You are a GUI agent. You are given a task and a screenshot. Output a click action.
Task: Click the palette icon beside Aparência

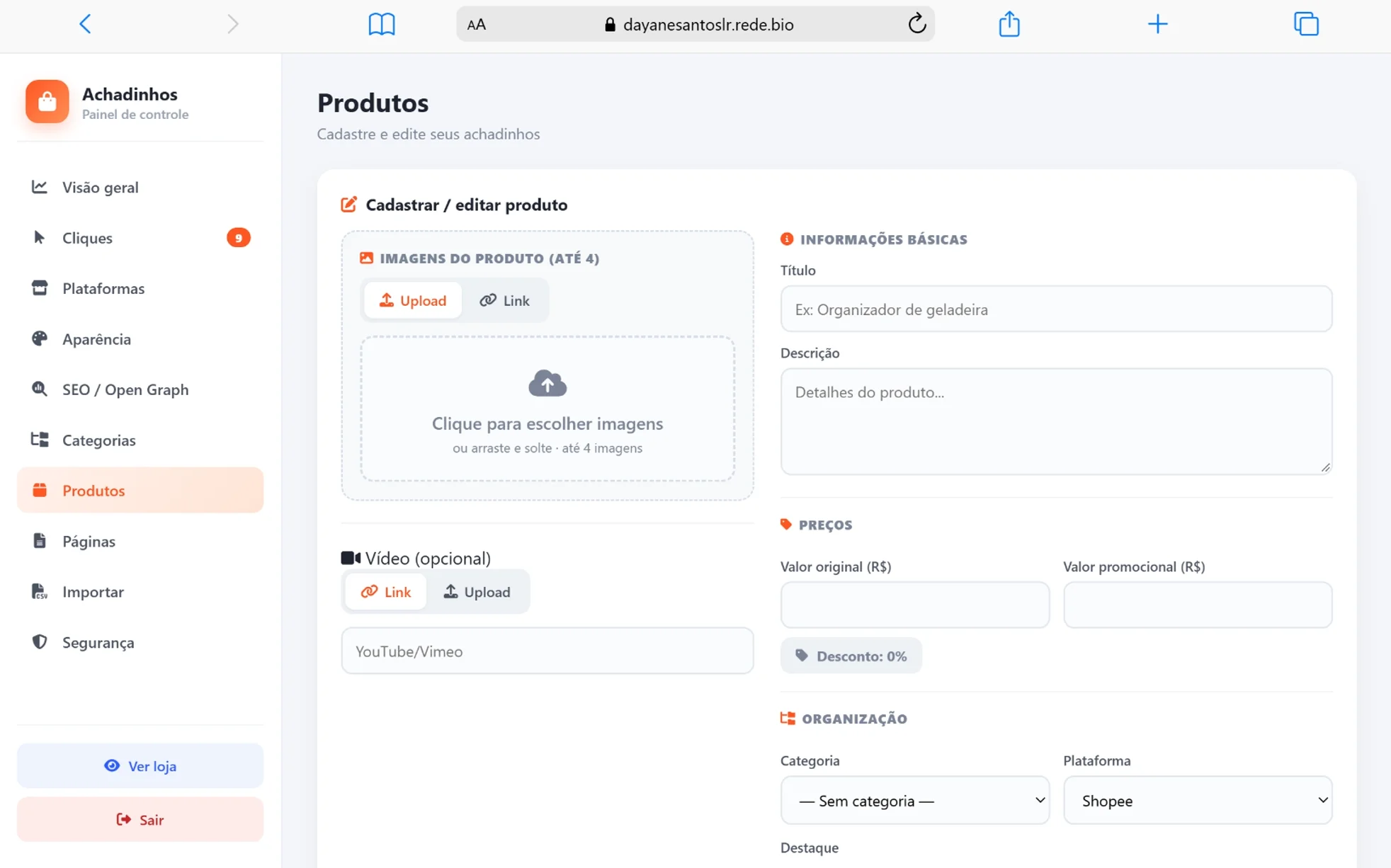tap(40, 338)
